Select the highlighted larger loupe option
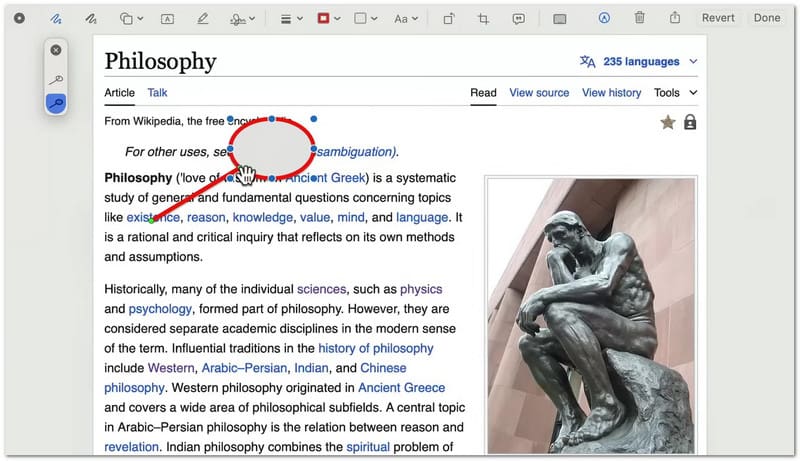The image size is (800, 461). [56, 103]
